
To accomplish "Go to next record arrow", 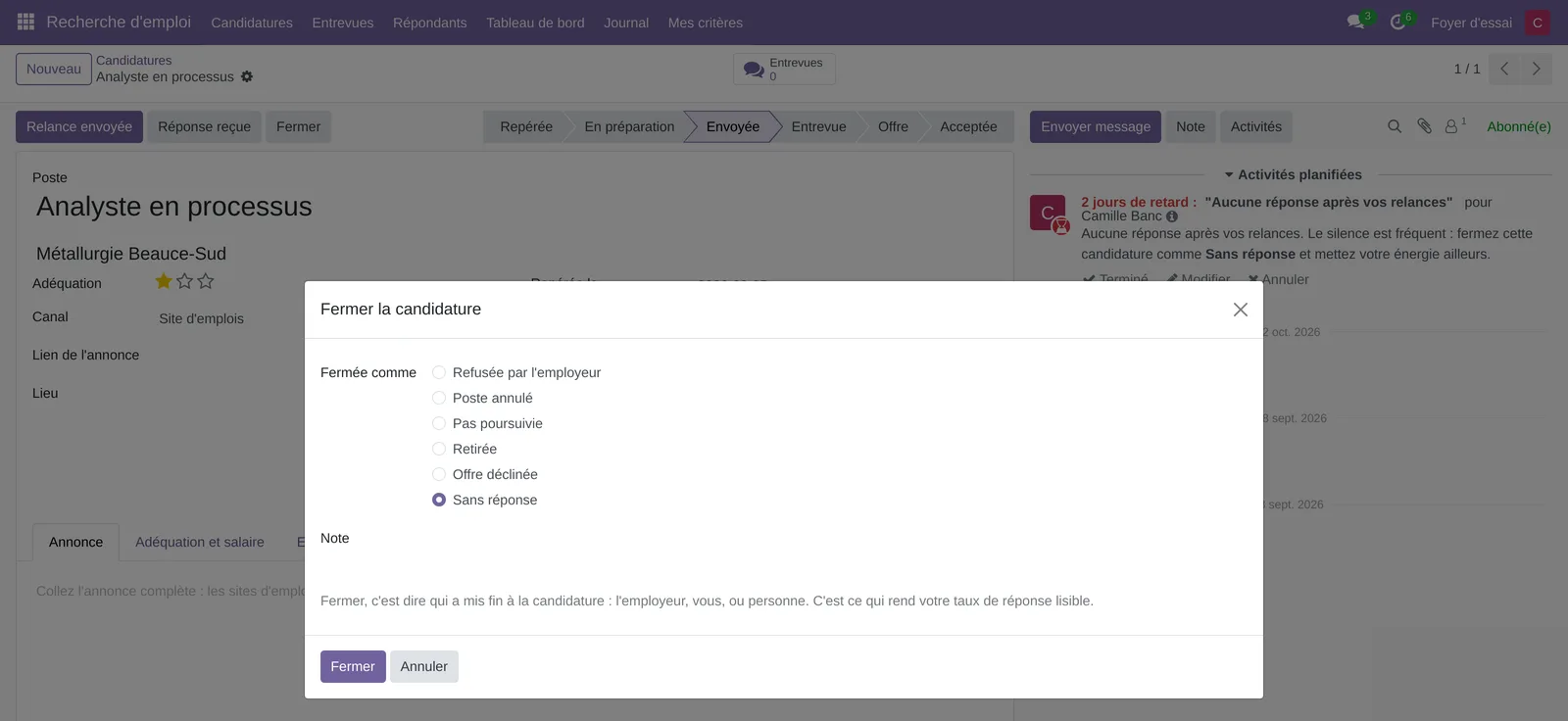I will point(1537,69).
